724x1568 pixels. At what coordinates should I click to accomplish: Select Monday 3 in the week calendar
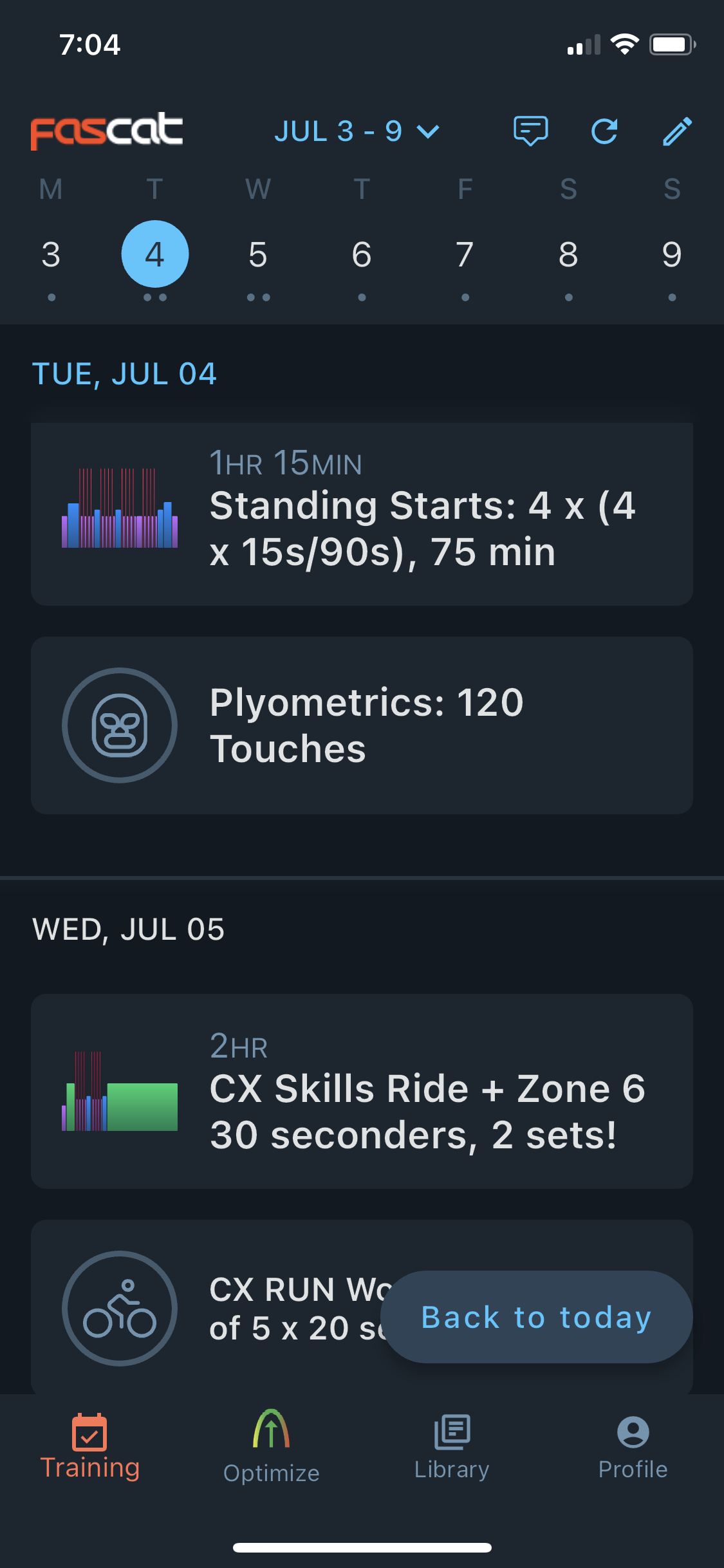(51, 255)
